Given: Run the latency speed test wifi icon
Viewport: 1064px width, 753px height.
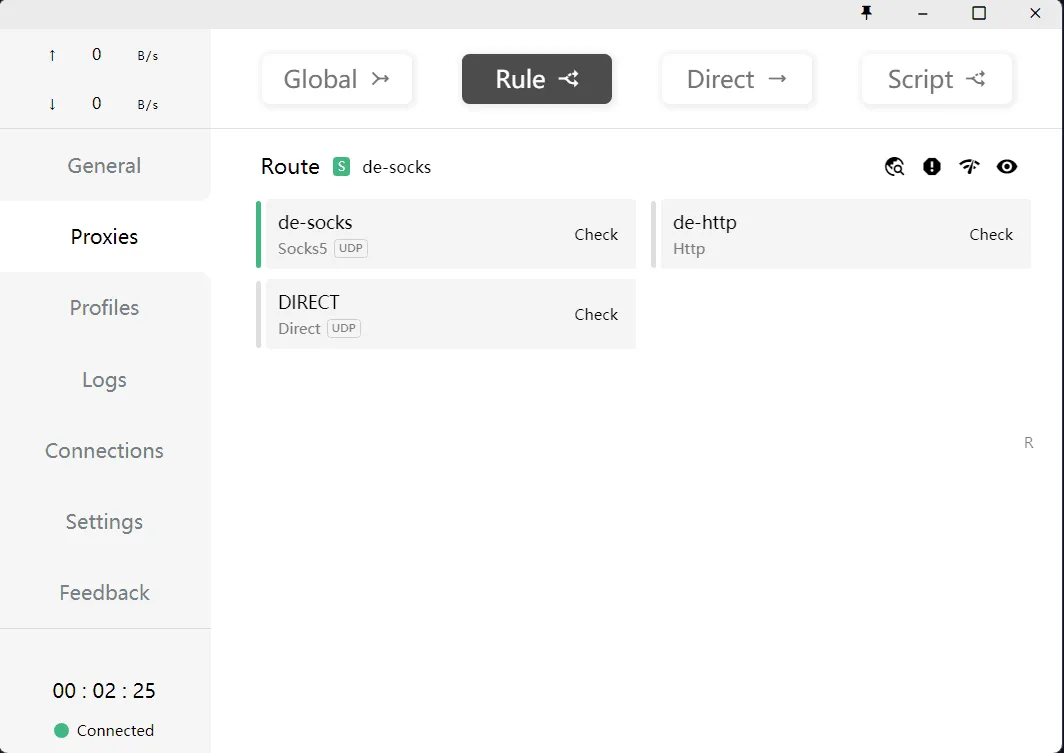Looking at the screenshot, I should tap(969, 166).
